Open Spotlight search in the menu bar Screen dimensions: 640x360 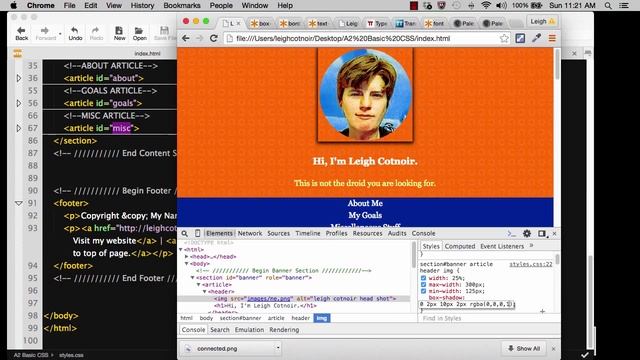(x=608, y=6)
